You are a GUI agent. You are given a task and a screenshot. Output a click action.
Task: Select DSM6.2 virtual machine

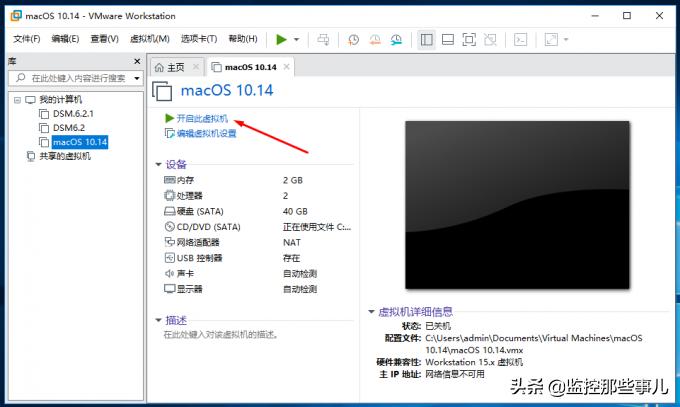click(69, 128)
